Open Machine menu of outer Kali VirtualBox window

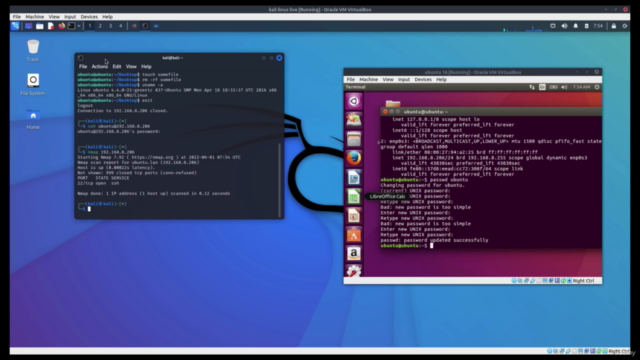pyautogui.click(x=35, y=17)
